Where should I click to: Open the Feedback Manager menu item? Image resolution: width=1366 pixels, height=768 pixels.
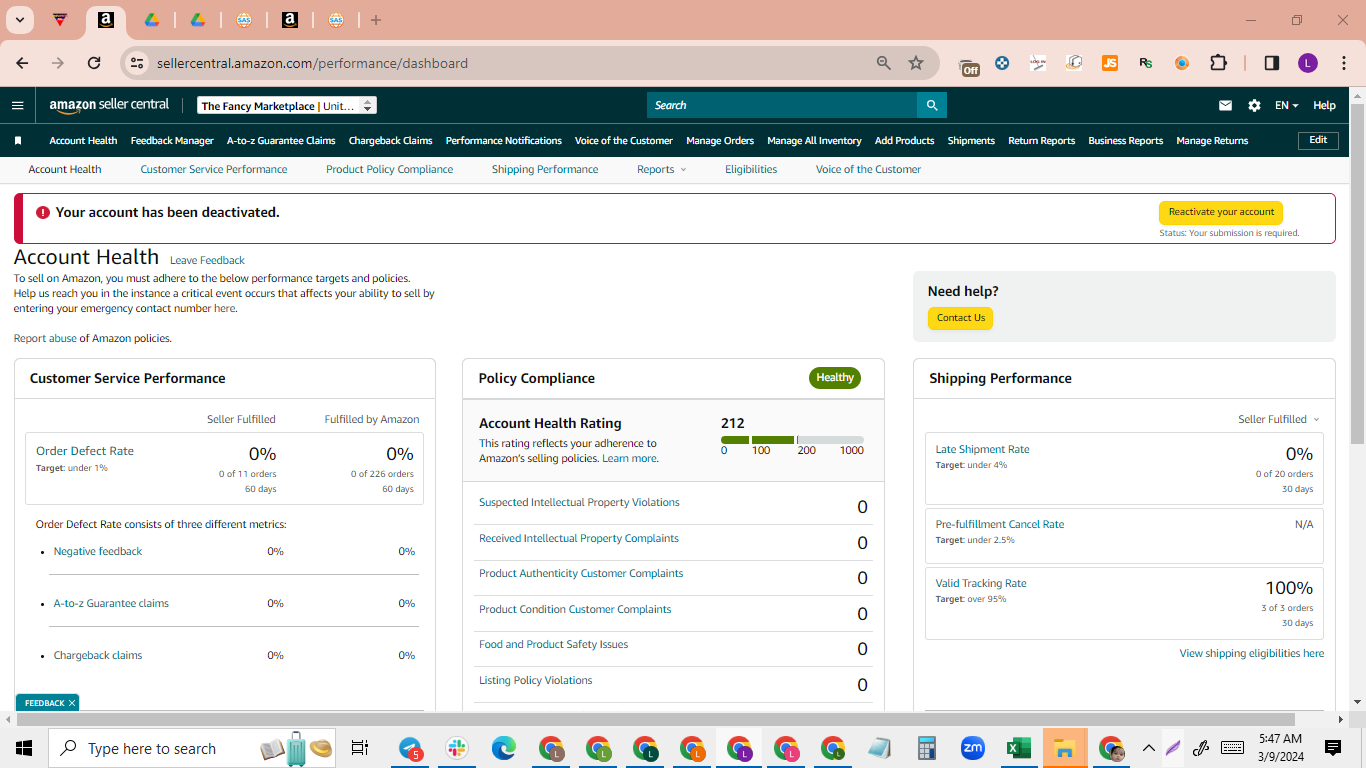pos(172,141)
